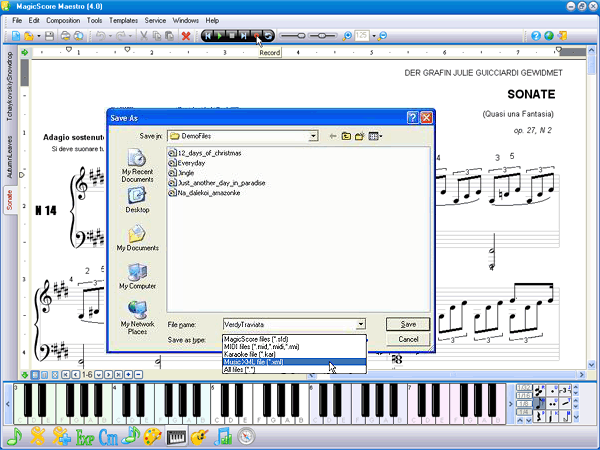Select the rest symbol button
Screen dimensions: 600x450
540,416
